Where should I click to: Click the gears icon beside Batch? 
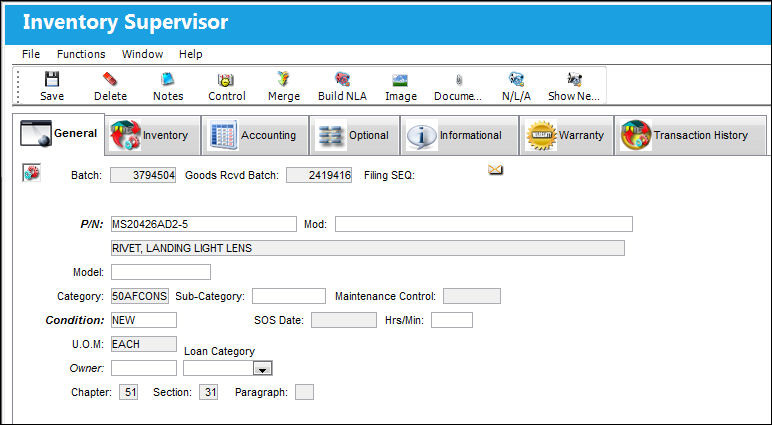click(32, 173)
